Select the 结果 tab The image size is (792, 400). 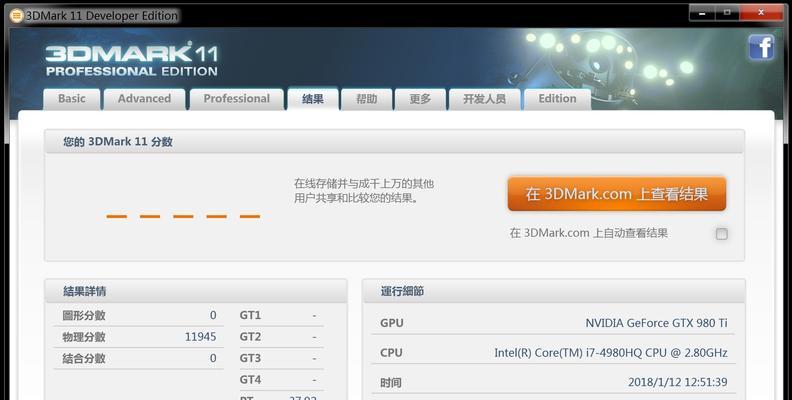[313, 99]
